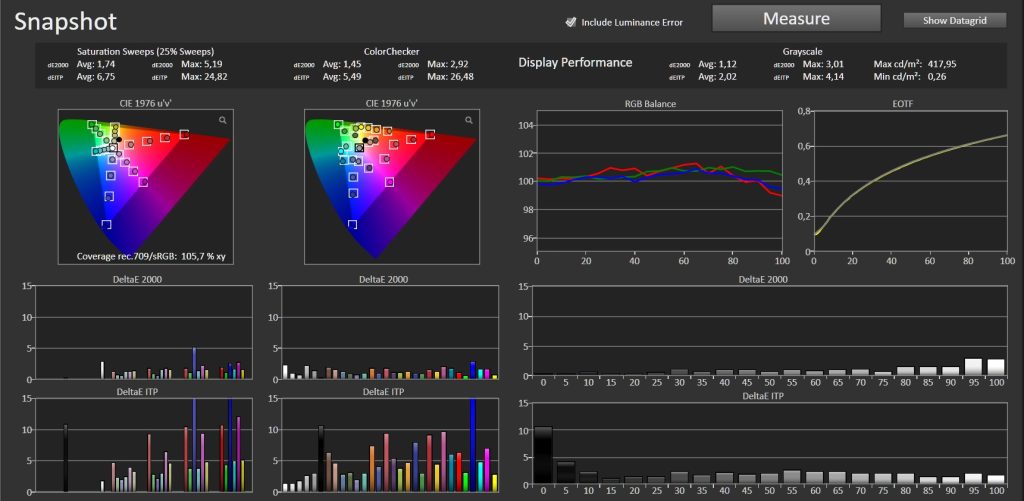Click the grayscale 100 DeltaE 2000 bar
This screenshot has width=1024, height=501.
pos(996,367)
